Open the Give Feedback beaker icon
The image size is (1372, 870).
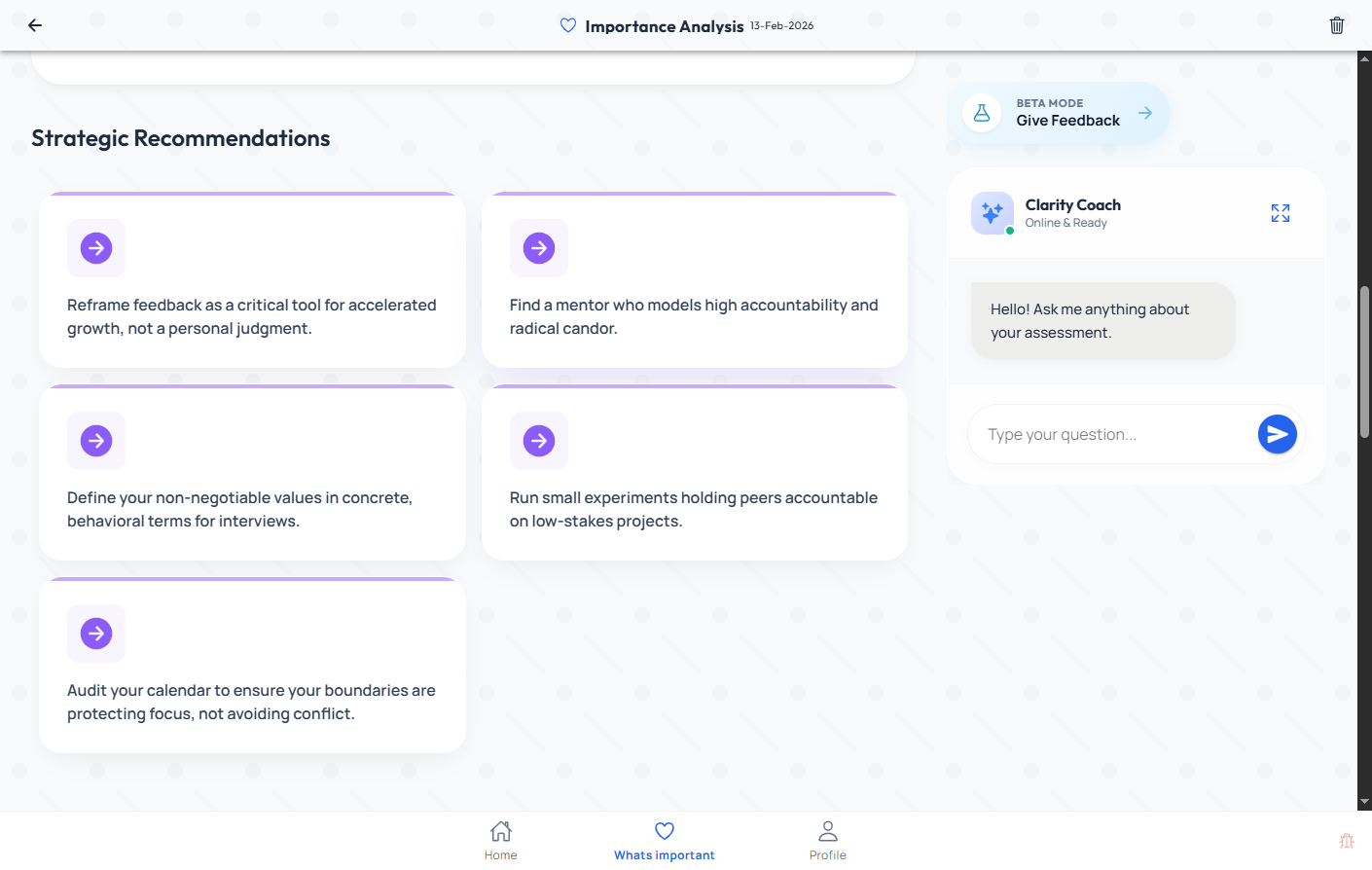(982, 113)
